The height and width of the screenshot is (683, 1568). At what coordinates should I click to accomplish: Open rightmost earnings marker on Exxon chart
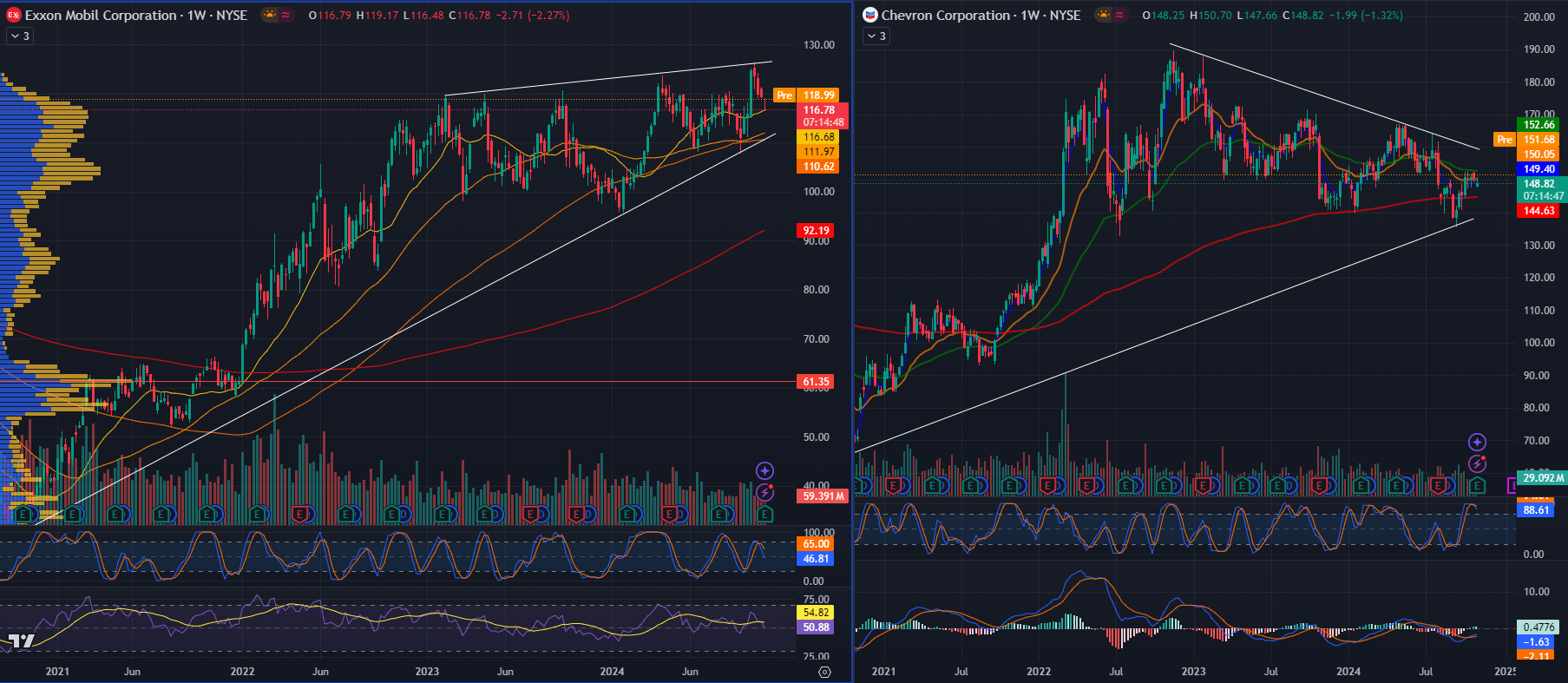[764, 515]
